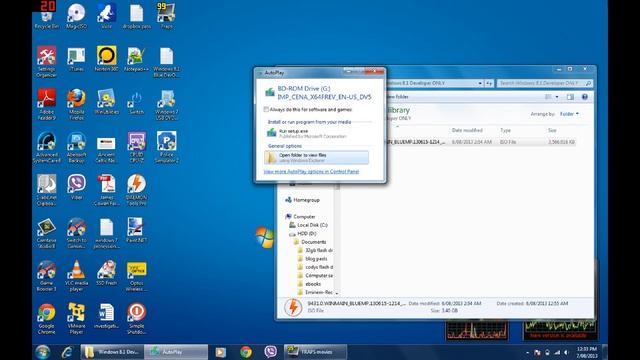Screen dimensions: 640x360
Task: Select the Adobe Reader 9 desktop icon
Action: [x=47, y=105]
